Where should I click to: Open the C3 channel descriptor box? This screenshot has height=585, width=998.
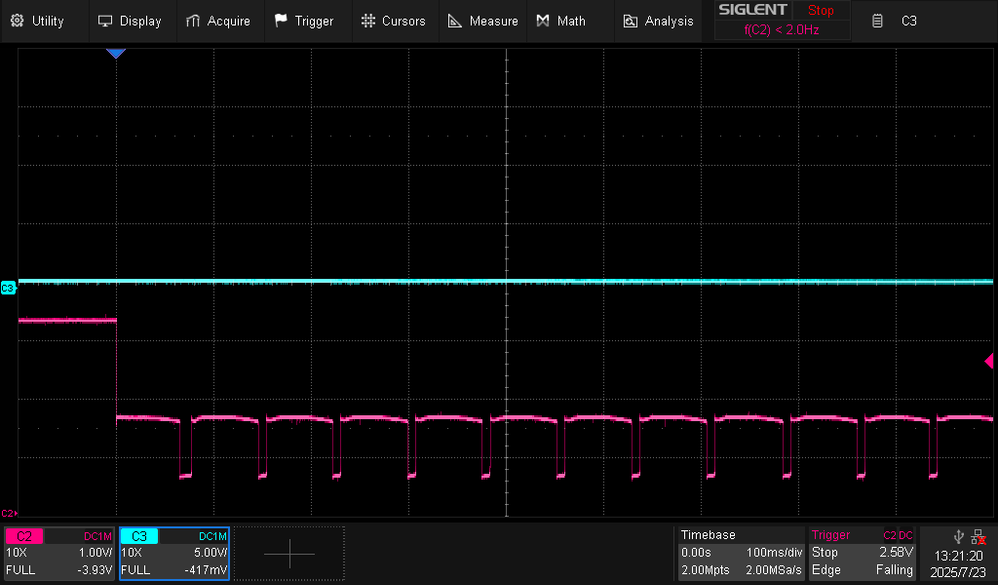(x=174, y=553)
